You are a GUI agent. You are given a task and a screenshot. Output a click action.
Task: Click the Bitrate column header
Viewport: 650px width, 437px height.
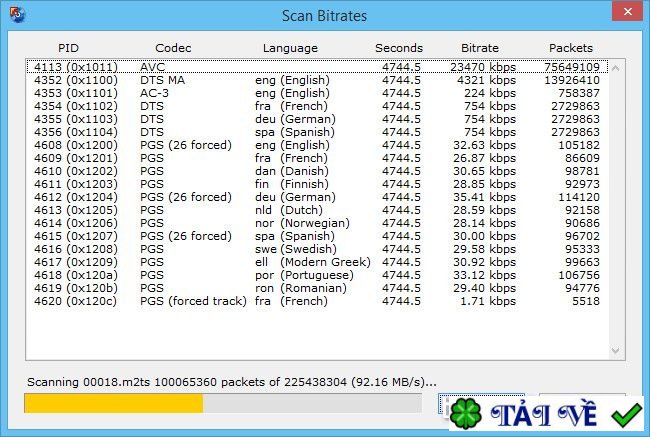coord(480,48)
